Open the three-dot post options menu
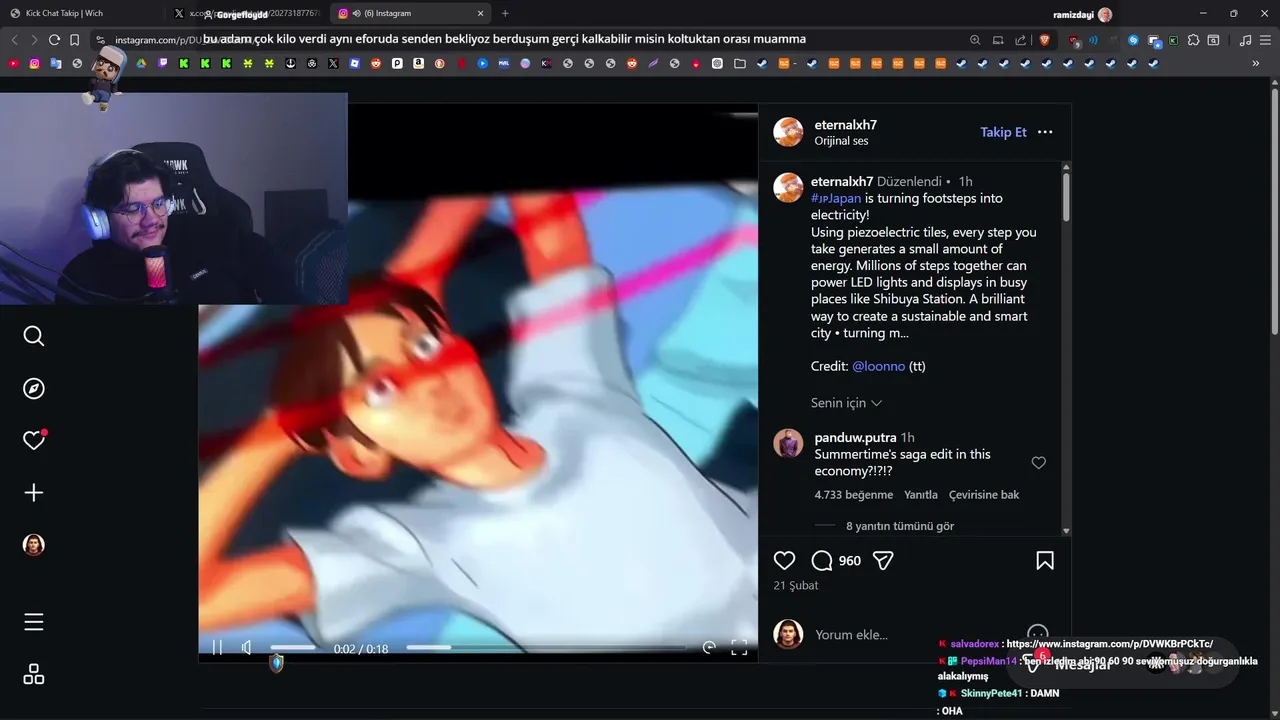This screenshot has height=720, width=1280. [x=1045, y=132]
